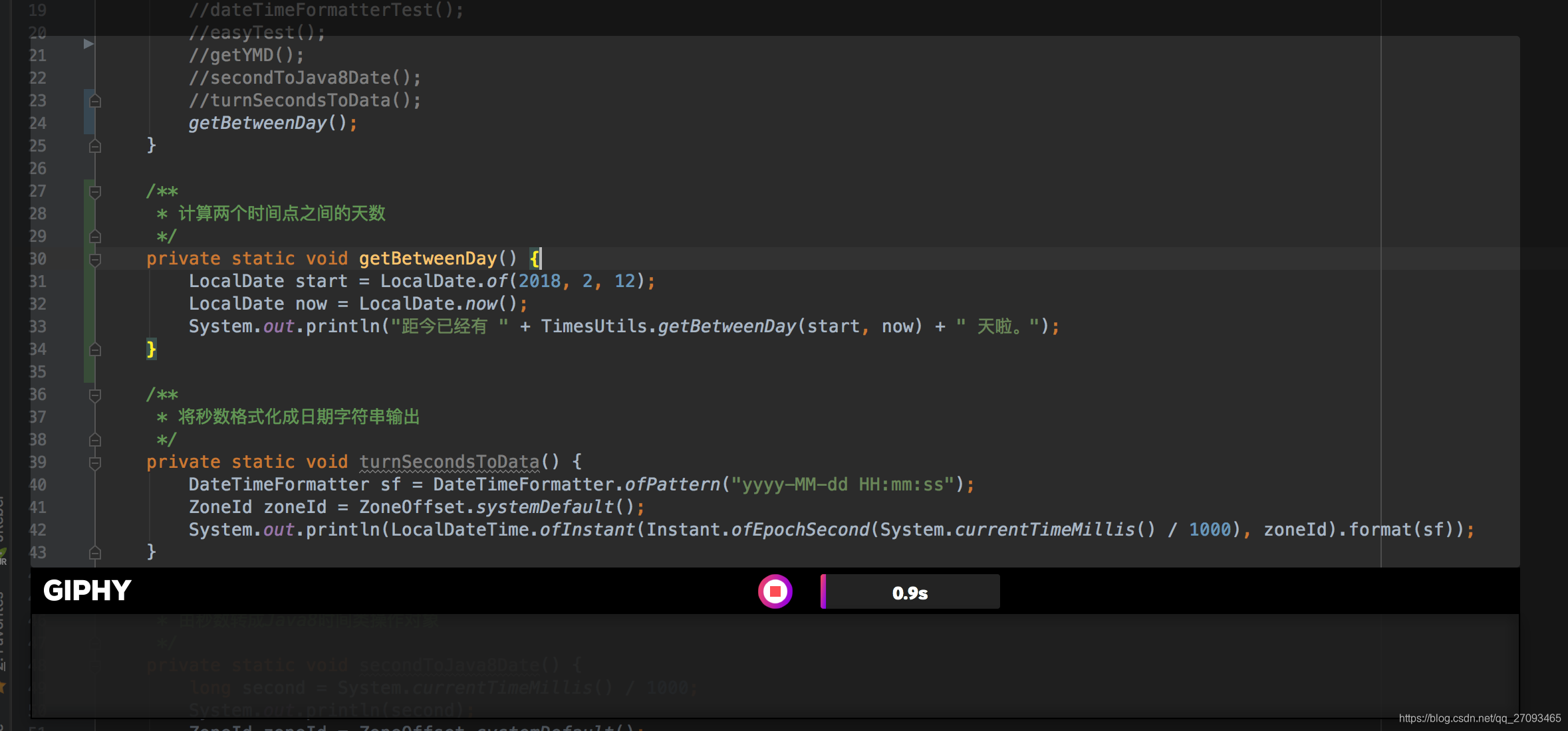Click TimesUtils.getBetweenDay call on line 33
The height and width of the screenshot is (731, 1568).
click(731, 326)
